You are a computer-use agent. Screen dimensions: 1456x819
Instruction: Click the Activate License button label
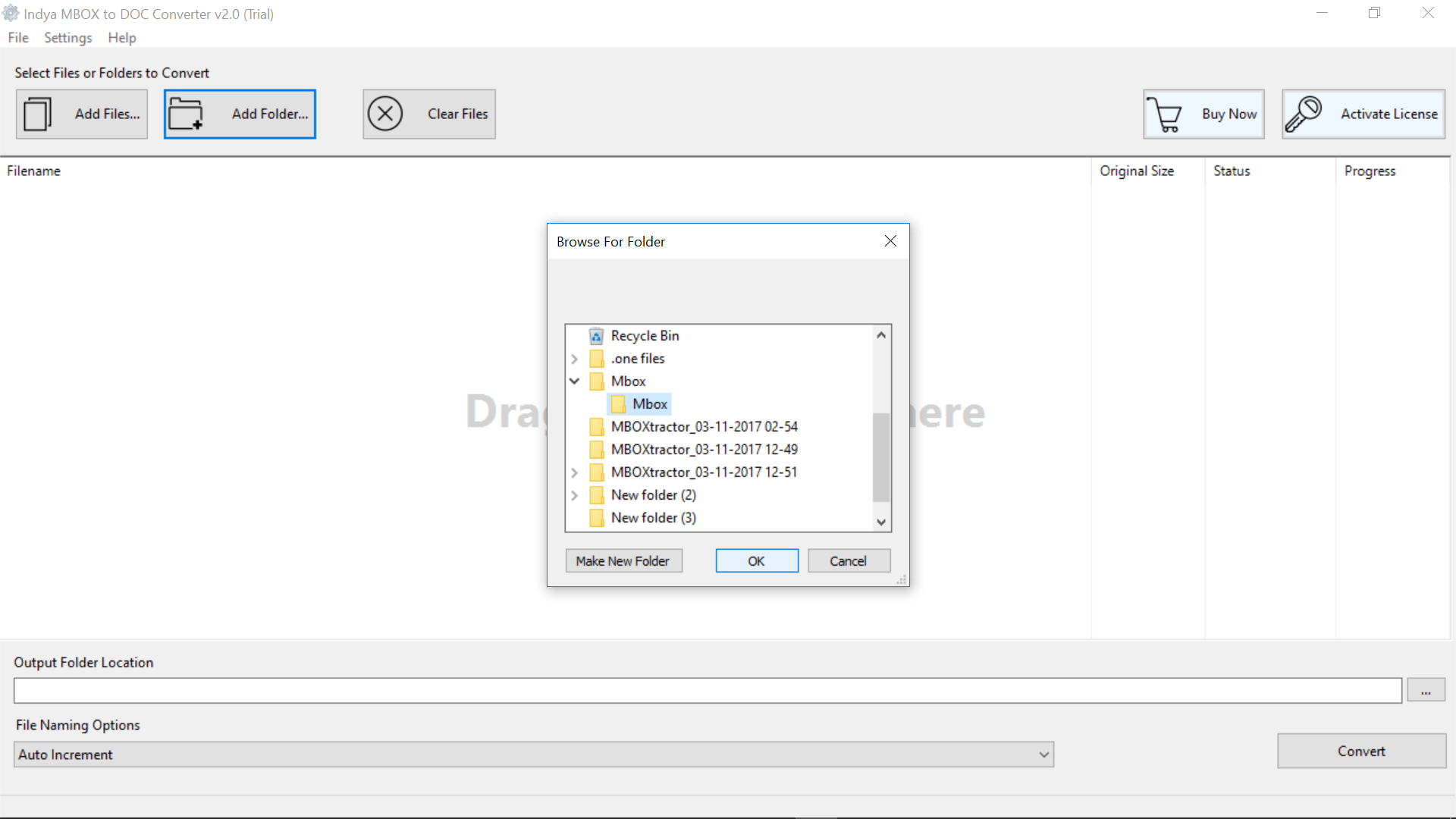(x=1389, y=114)
